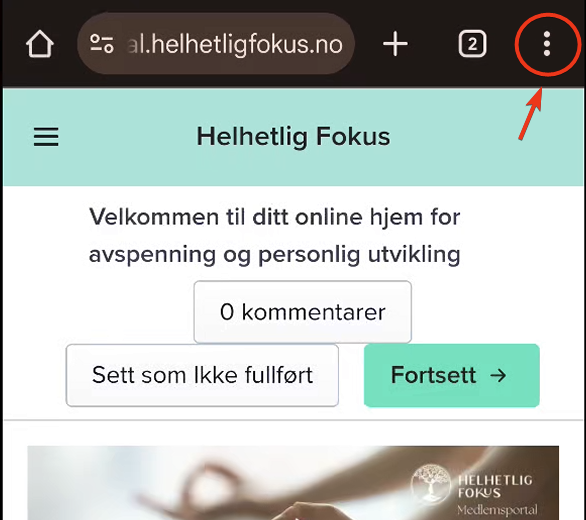Open the meditation banner image
Screen dimensions: 586x520
pyautogui.click(x=293, y=483)
